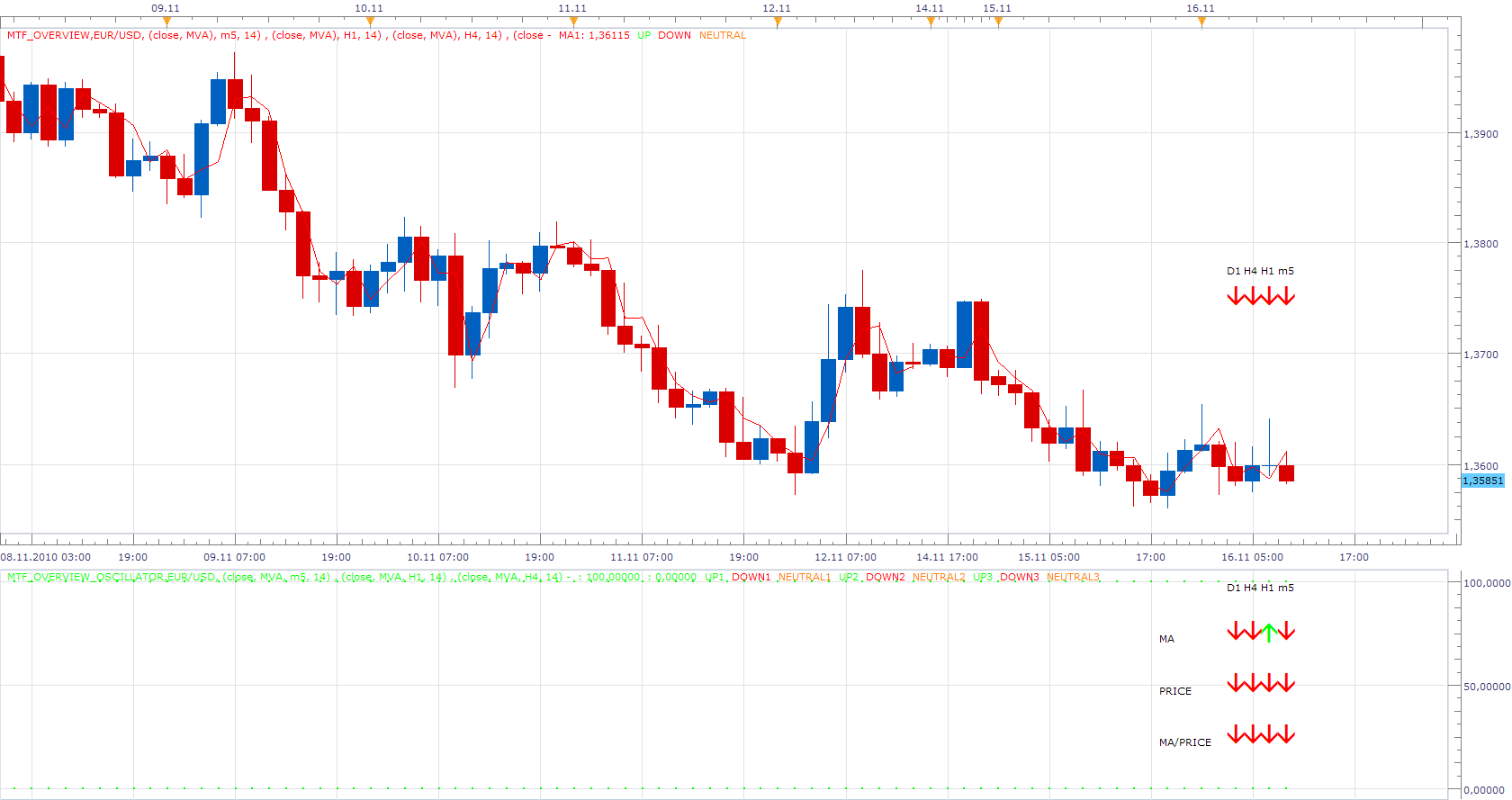Click the 16.11 date marker triangle

(1201, 22)
